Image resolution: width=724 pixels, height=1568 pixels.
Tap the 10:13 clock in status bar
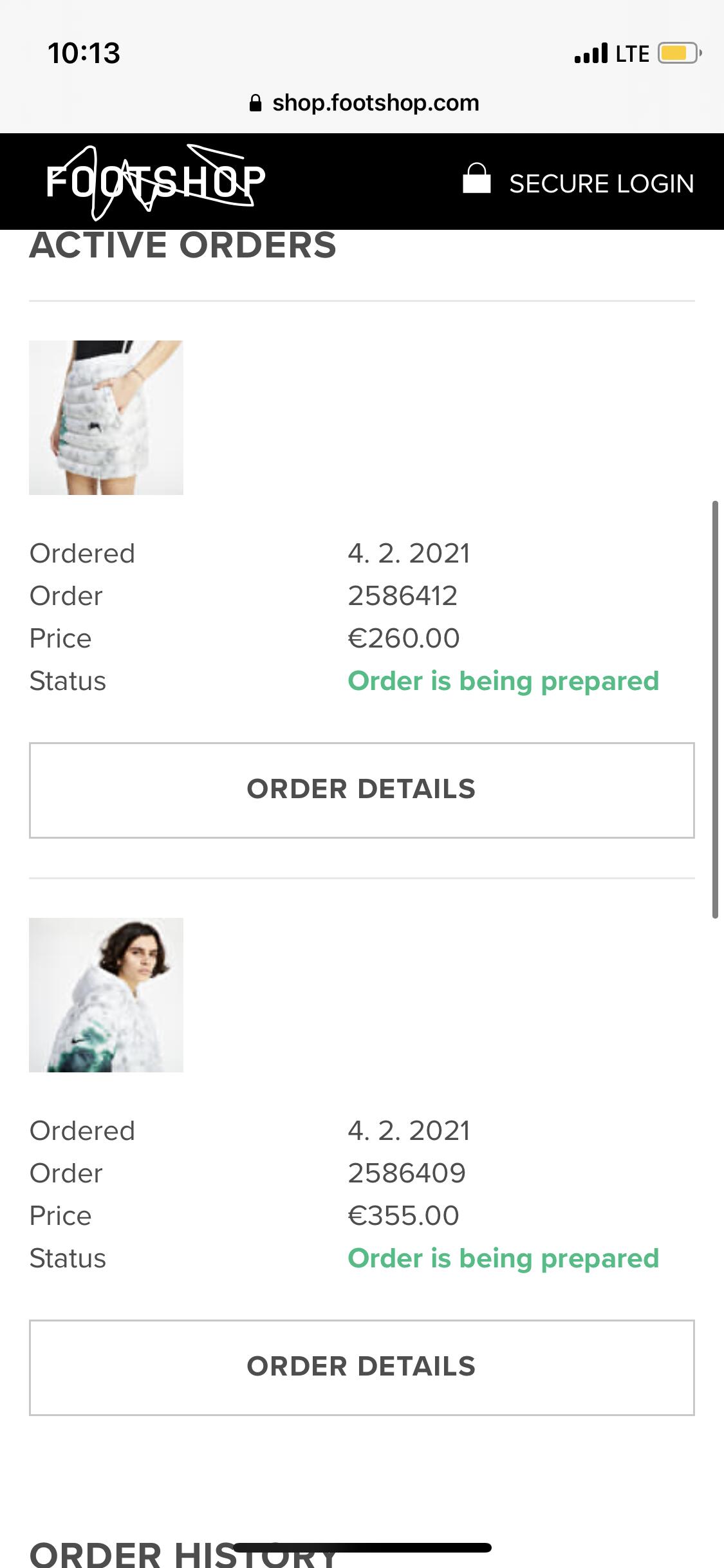click(x=84, y=53)
